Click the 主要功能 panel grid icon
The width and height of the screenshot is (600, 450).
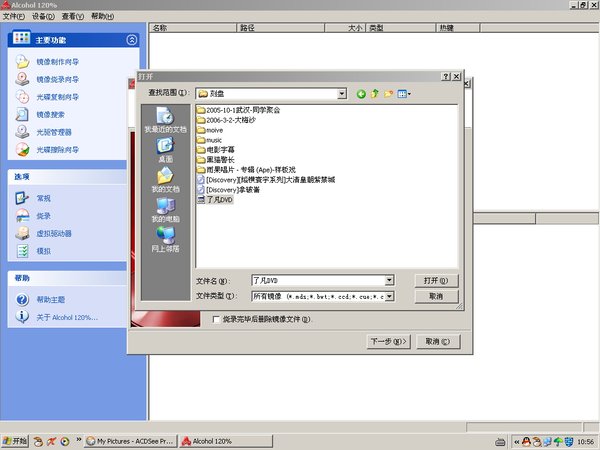coord(21,38)
